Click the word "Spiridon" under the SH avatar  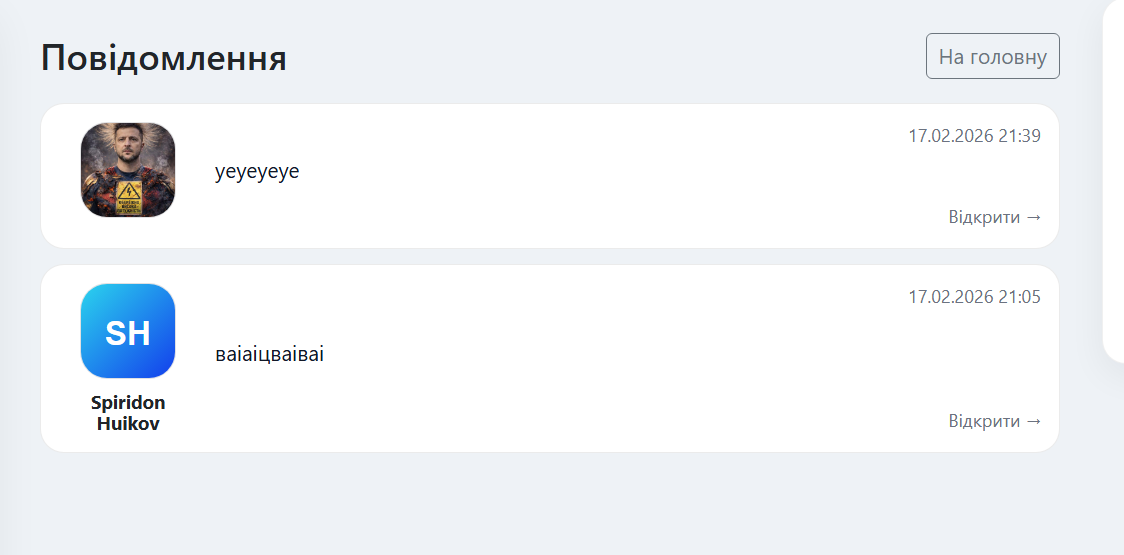tap(128, 403)
